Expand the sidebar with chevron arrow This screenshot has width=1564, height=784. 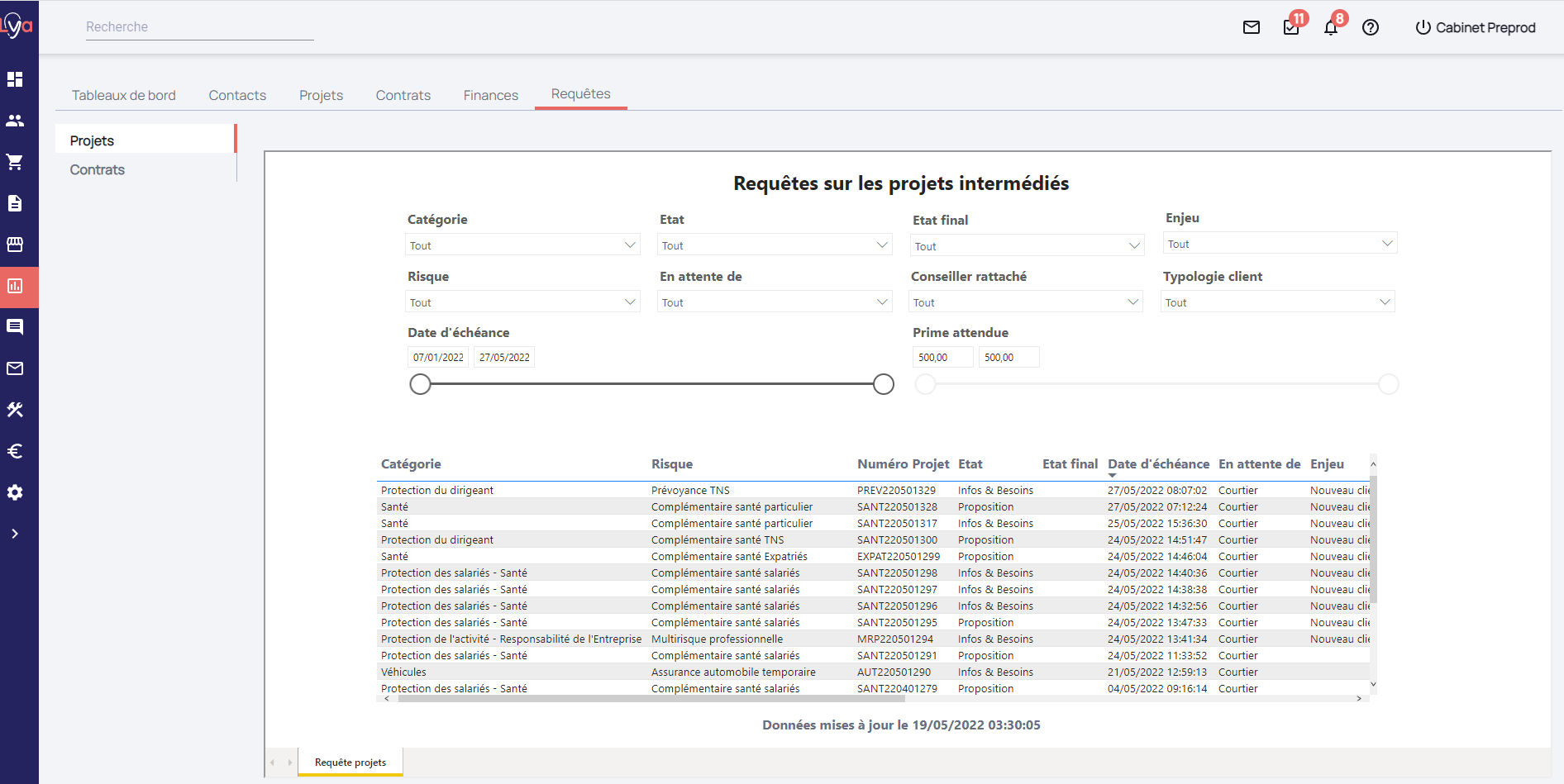[15, 534]
